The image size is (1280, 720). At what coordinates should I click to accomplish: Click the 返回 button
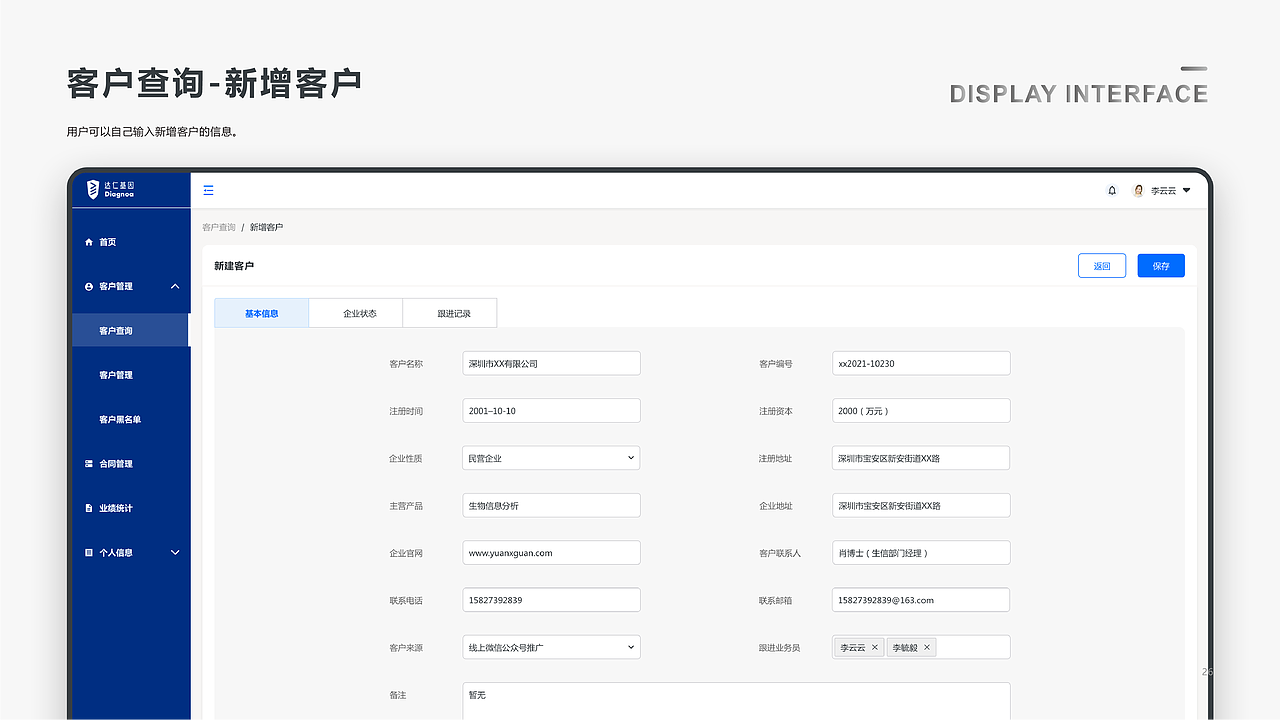pos(1102,266)
